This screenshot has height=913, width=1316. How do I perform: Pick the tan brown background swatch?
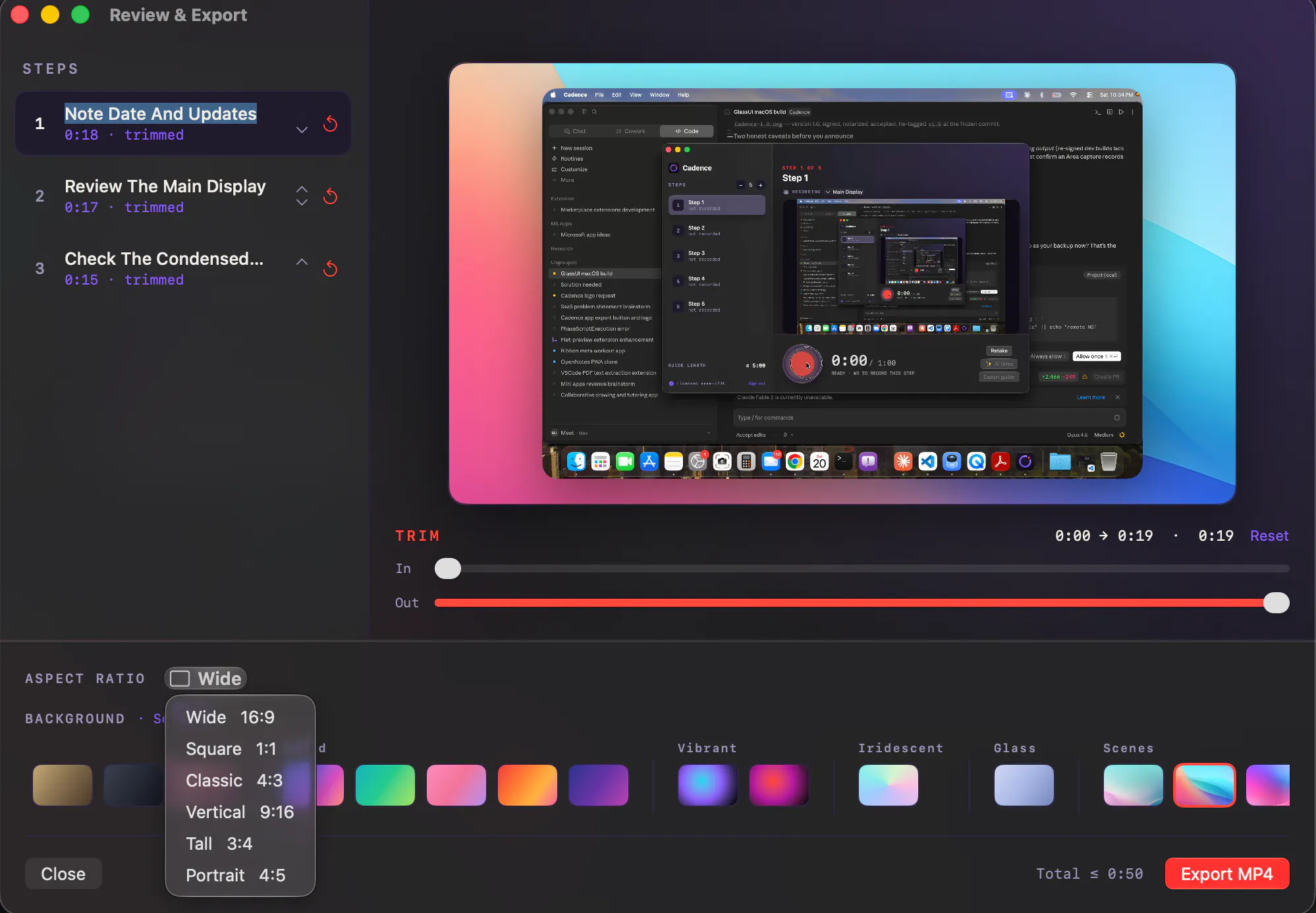[63, 785]
